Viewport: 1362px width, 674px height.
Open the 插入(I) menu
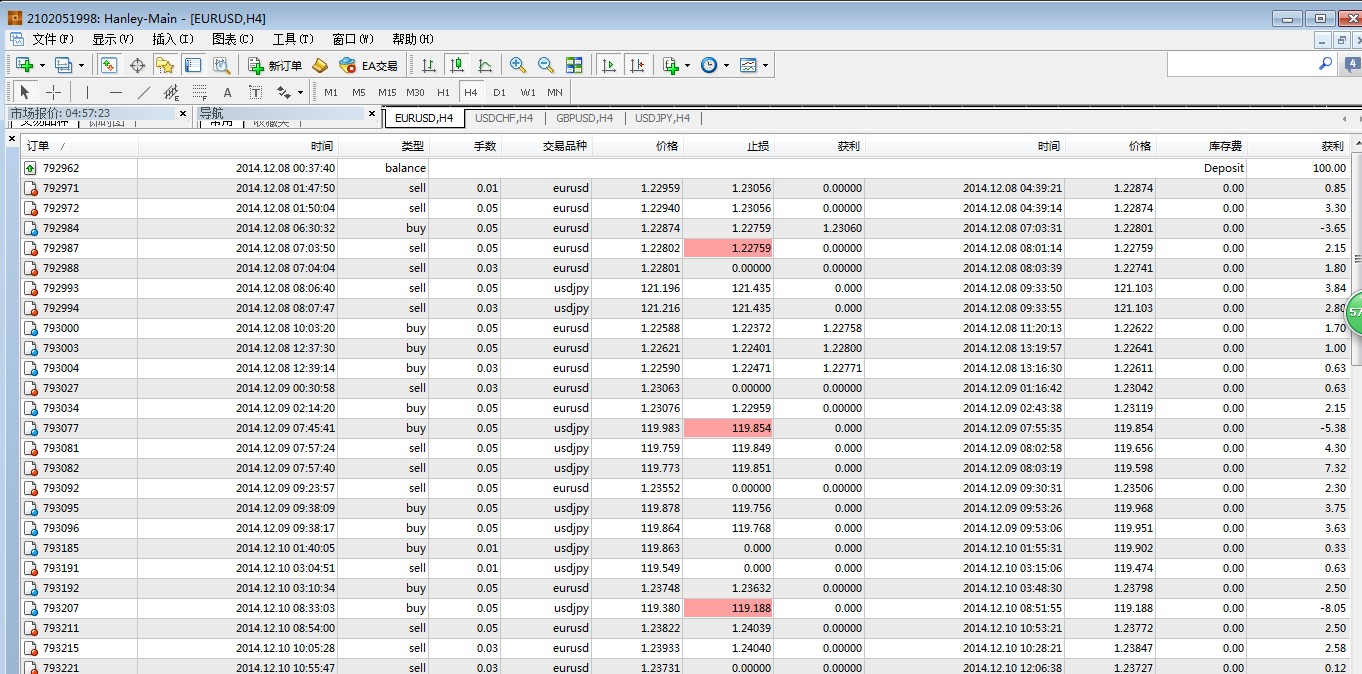[173, 39]
